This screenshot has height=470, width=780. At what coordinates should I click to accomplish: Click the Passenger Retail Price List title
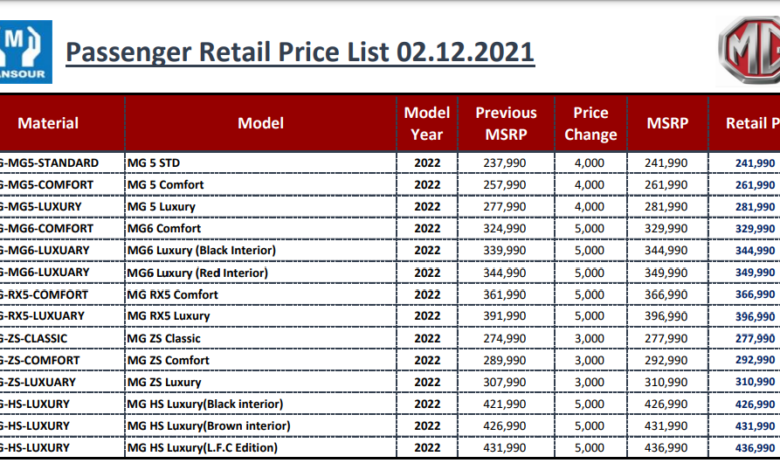[300, 52]
